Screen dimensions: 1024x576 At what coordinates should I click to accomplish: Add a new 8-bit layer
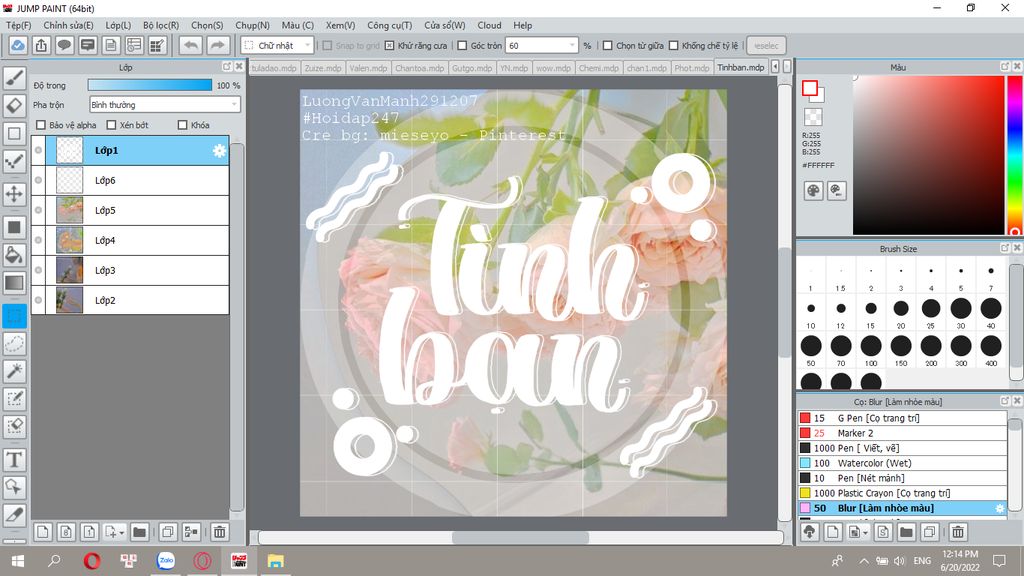pyautogui.click(x=66, y=532)
